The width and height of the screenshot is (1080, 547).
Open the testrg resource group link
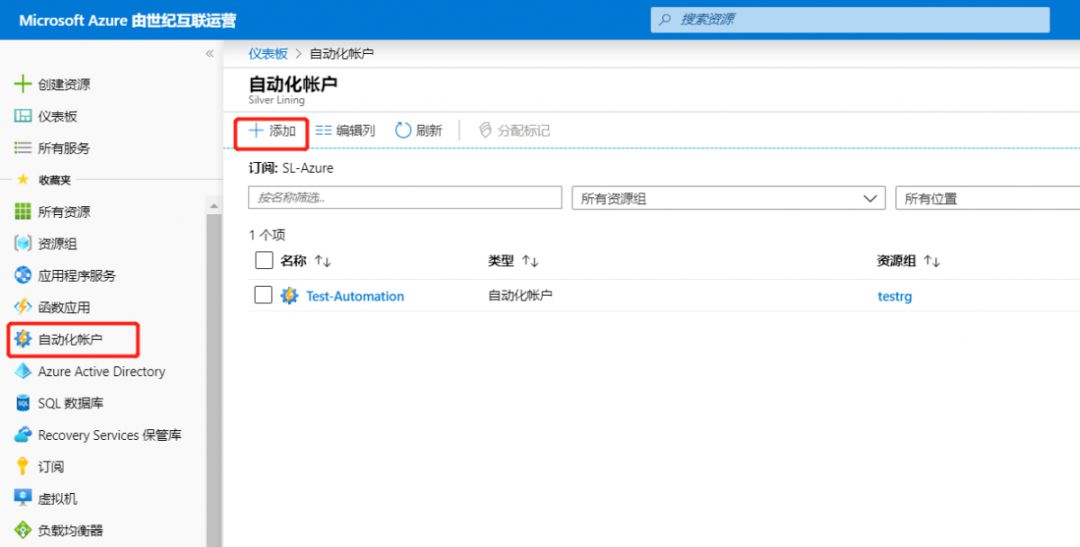[895, 296]
